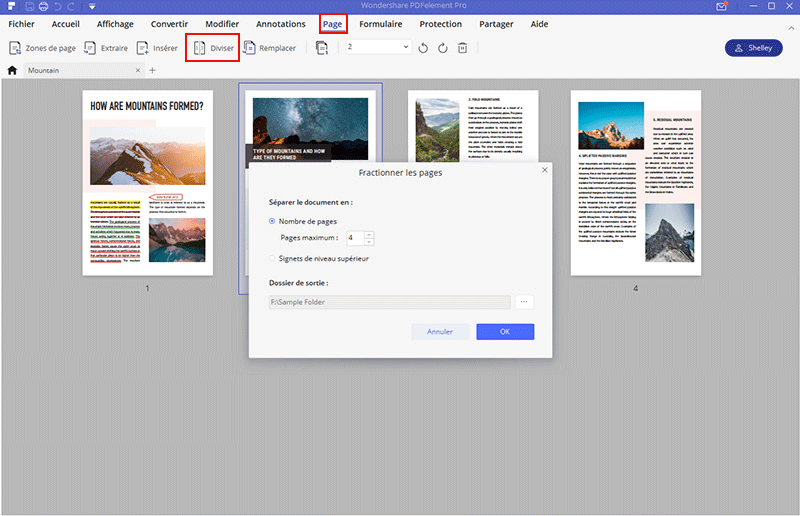800x516 pixels.
Task: Rotate page counterclockwise
Action: click(x=423, y=48)
